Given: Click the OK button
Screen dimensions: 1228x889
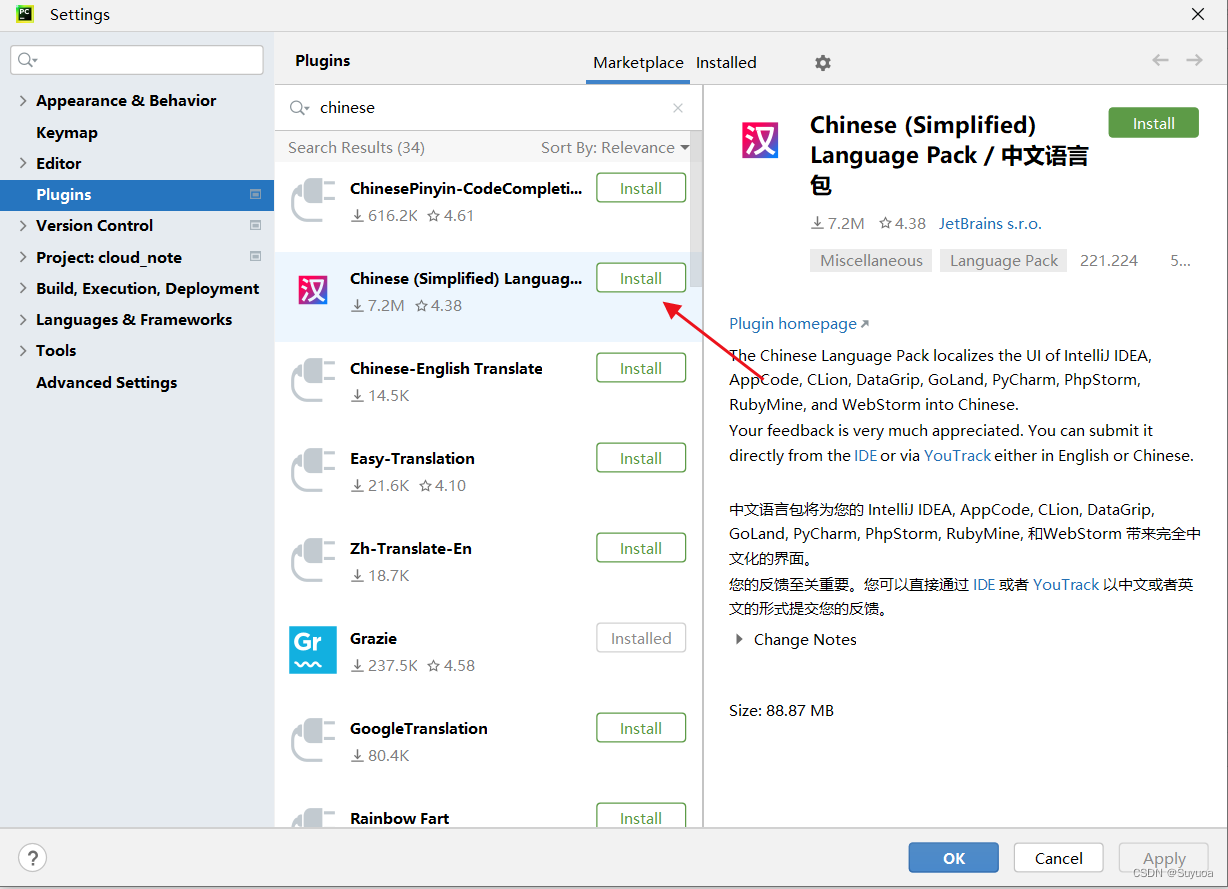Looking at the screenshot, I should coord(953,858).
